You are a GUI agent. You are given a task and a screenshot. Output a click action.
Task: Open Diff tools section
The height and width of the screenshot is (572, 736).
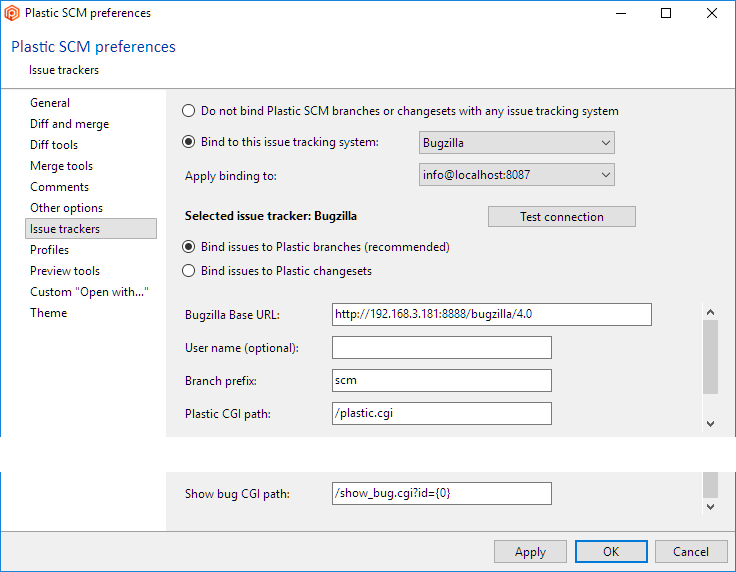click(x=54, y=145)
